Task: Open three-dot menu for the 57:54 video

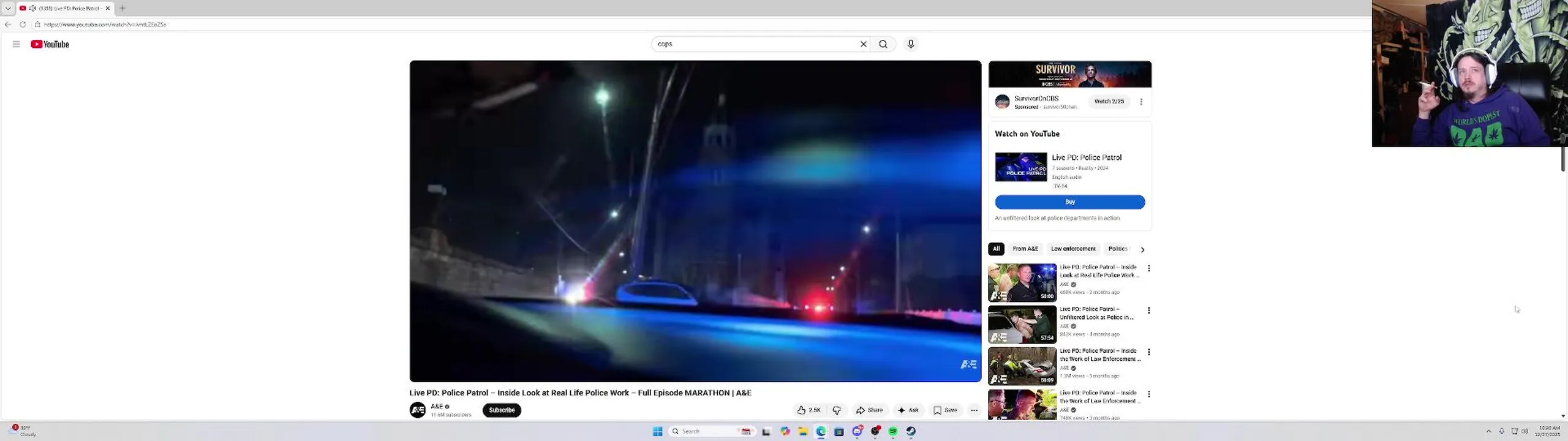Action: pyautogui.click(x=1149, y=311)
